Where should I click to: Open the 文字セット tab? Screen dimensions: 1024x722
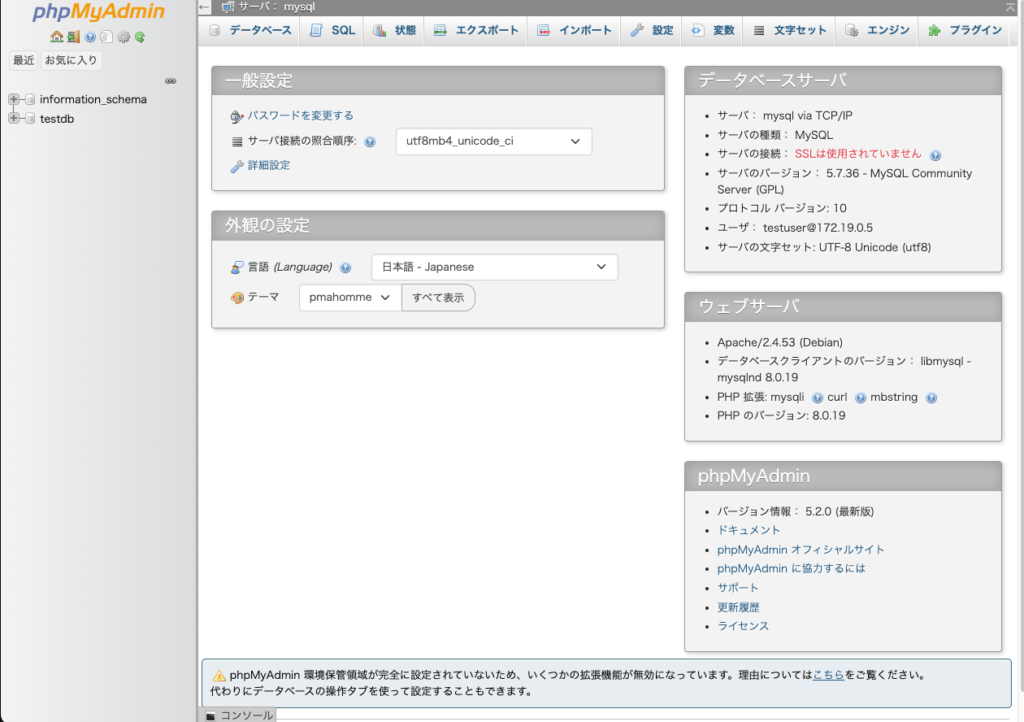(x=790, y=30)
